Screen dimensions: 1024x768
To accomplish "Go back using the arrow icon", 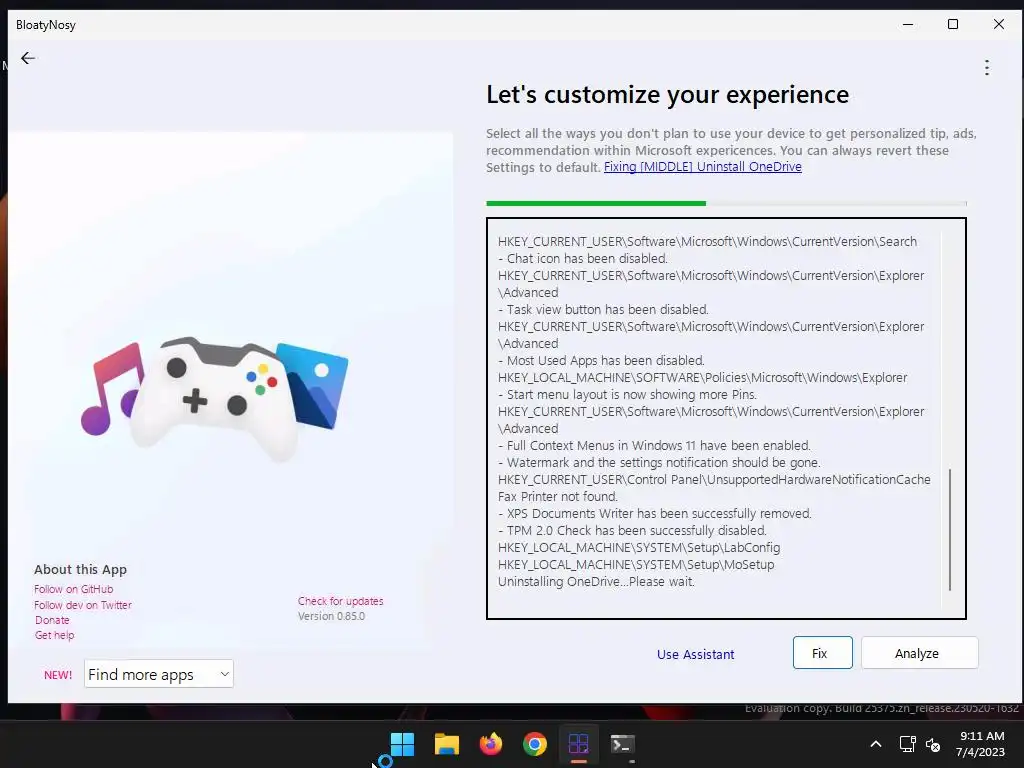I will click(x=28, y=58).
